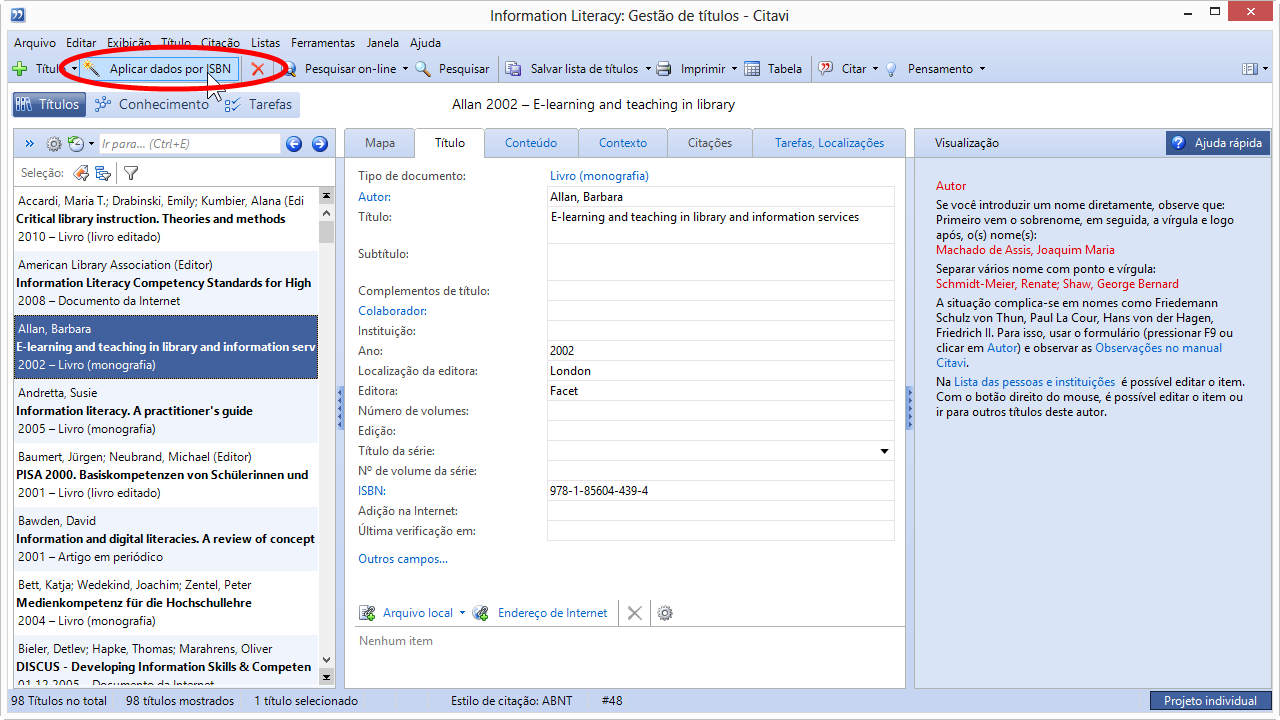Switch to the Conhecimento workspace
Screen dimensions: 1280x720
[152, 104]
